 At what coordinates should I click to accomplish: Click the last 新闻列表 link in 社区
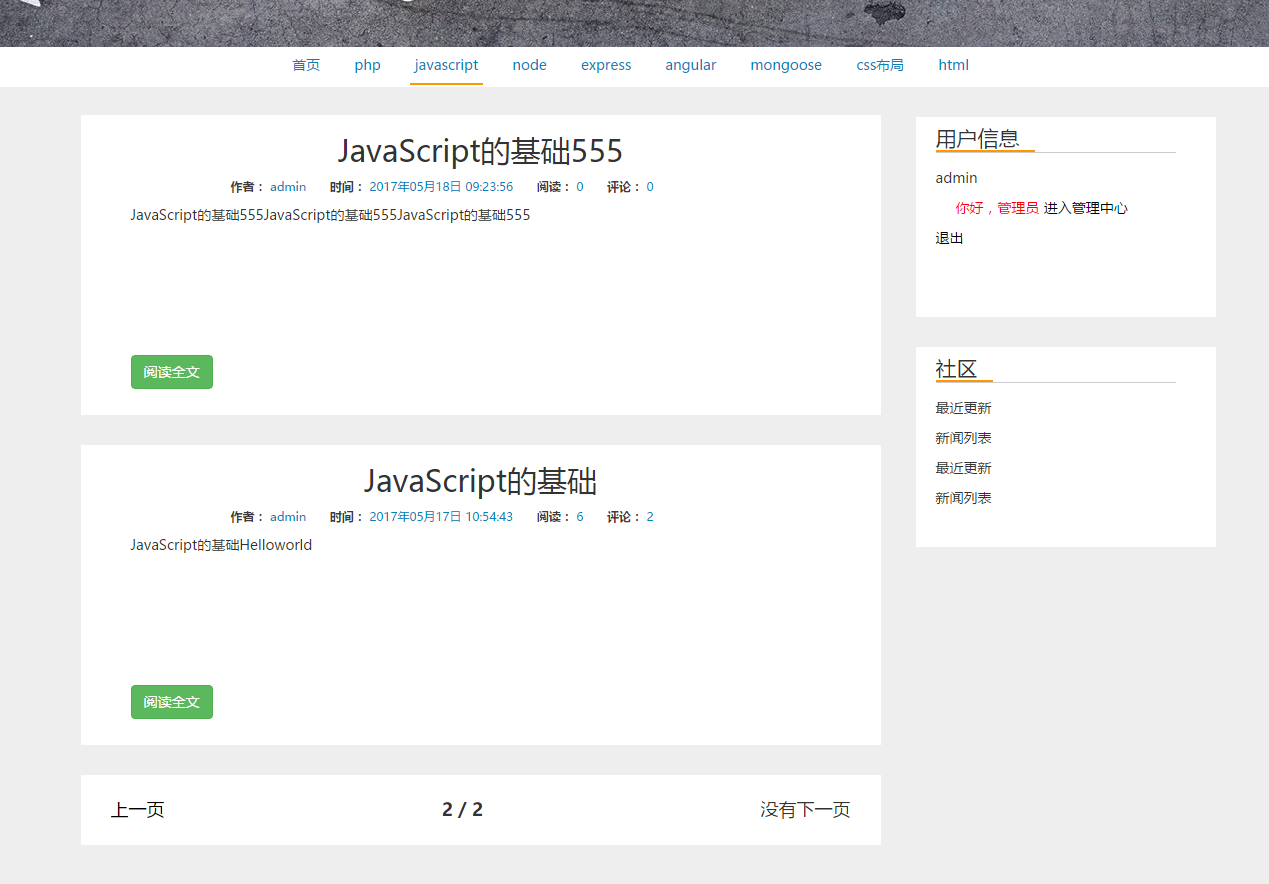coord(963,498)
